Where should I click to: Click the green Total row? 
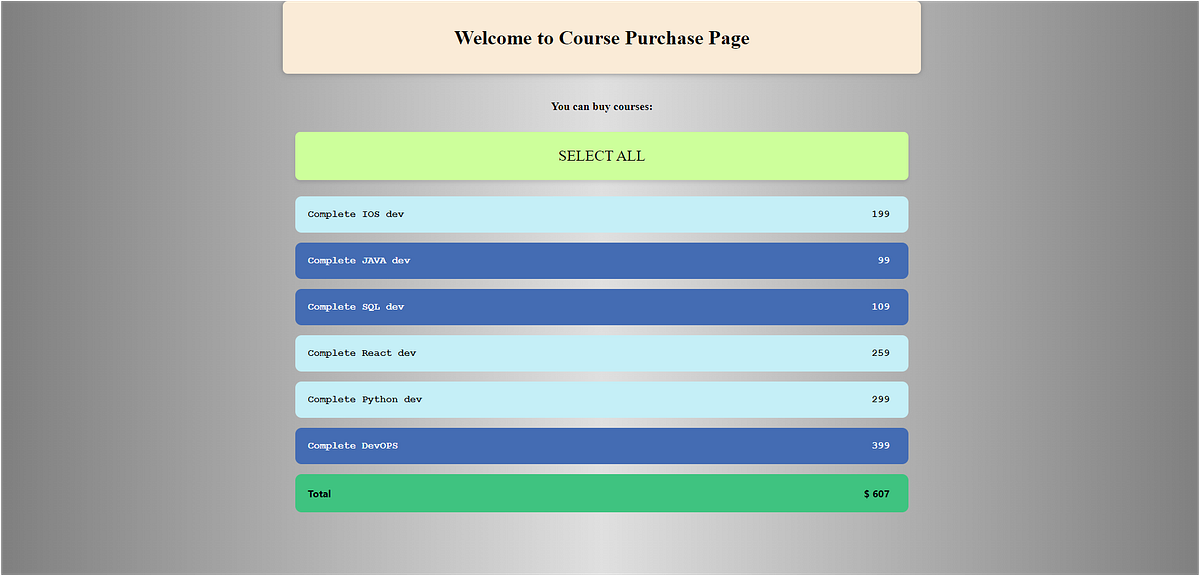[600, 493]
